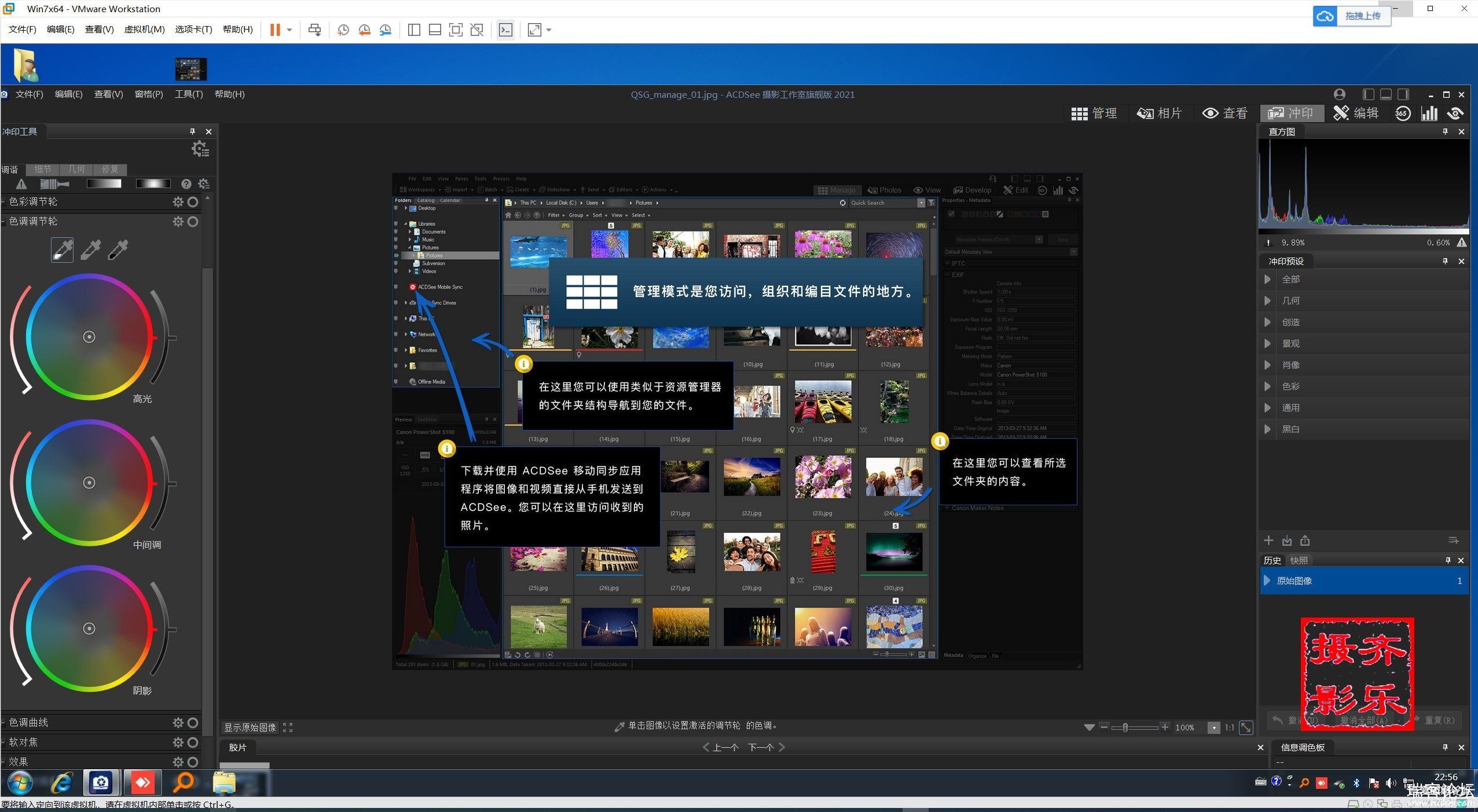Screen dimensions: 1478x812
Task: Expand the 肖像 preset group
Action: [x=1268, y=365]
